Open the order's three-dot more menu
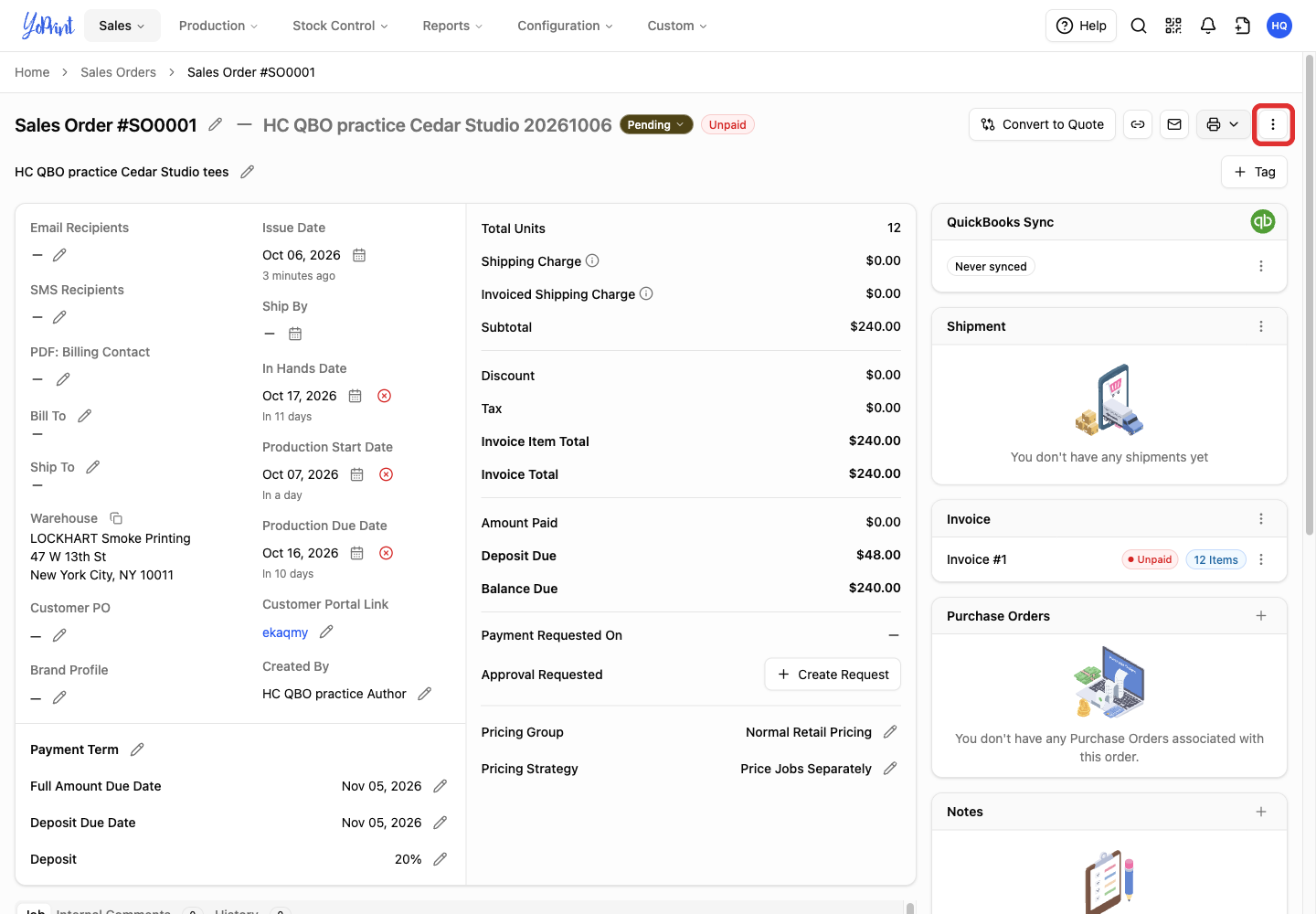This screenshot has width=1316, height=914. 1273,124
